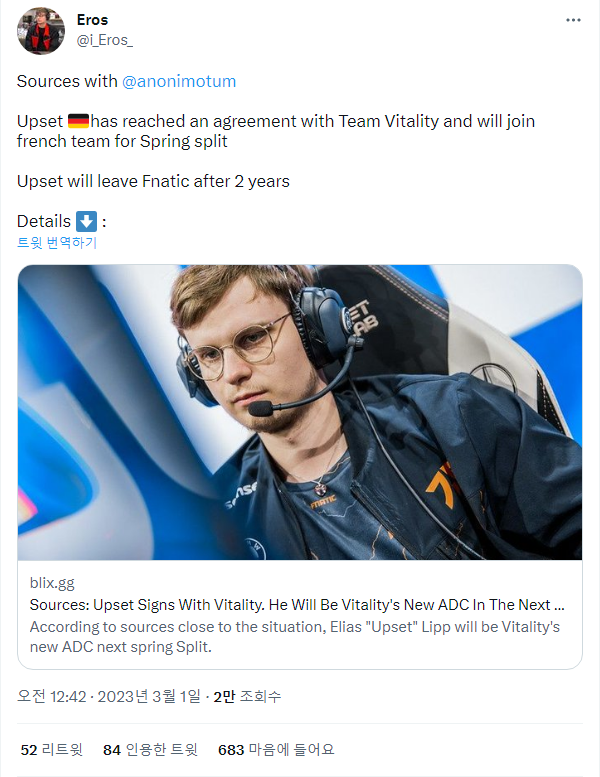
Task: Click the @i_Eros_ handle
Action: 105,40
